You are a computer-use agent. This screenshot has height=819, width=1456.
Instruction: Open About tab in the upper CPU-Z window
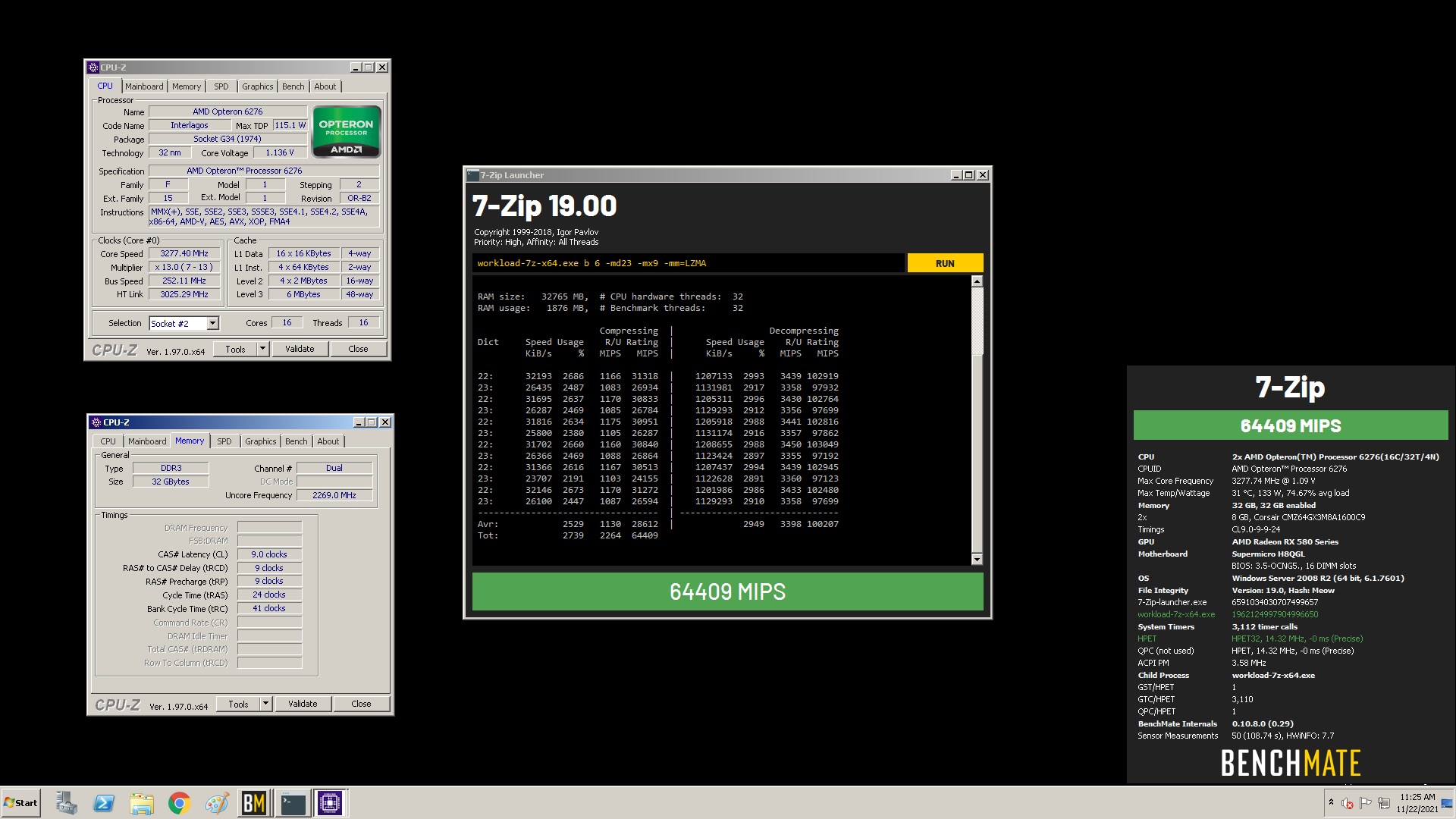tap(325, 86)
